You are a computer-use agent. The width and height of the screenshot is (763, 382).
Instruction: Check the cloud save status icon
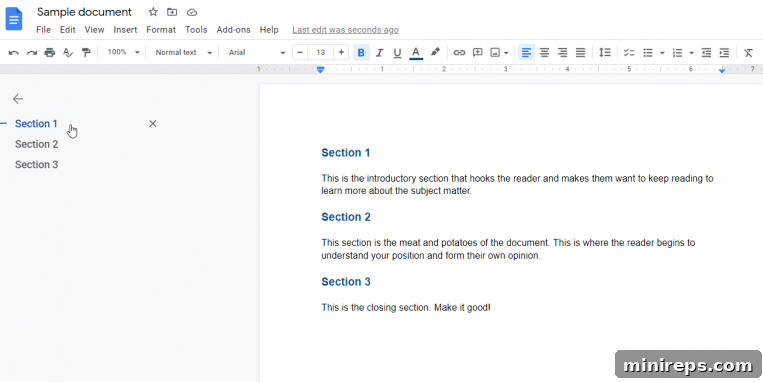[x=192, y=12]
